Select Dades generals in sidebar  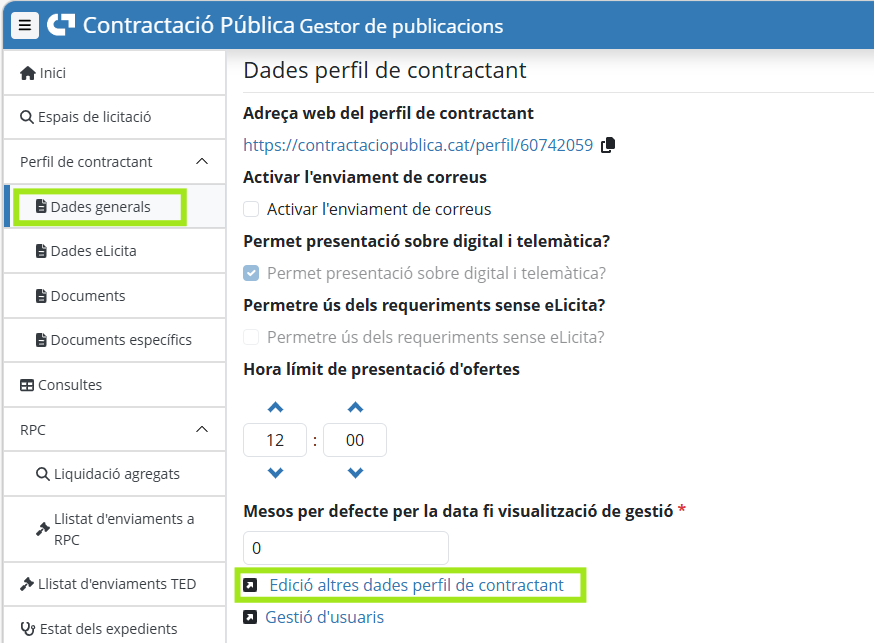114,207
